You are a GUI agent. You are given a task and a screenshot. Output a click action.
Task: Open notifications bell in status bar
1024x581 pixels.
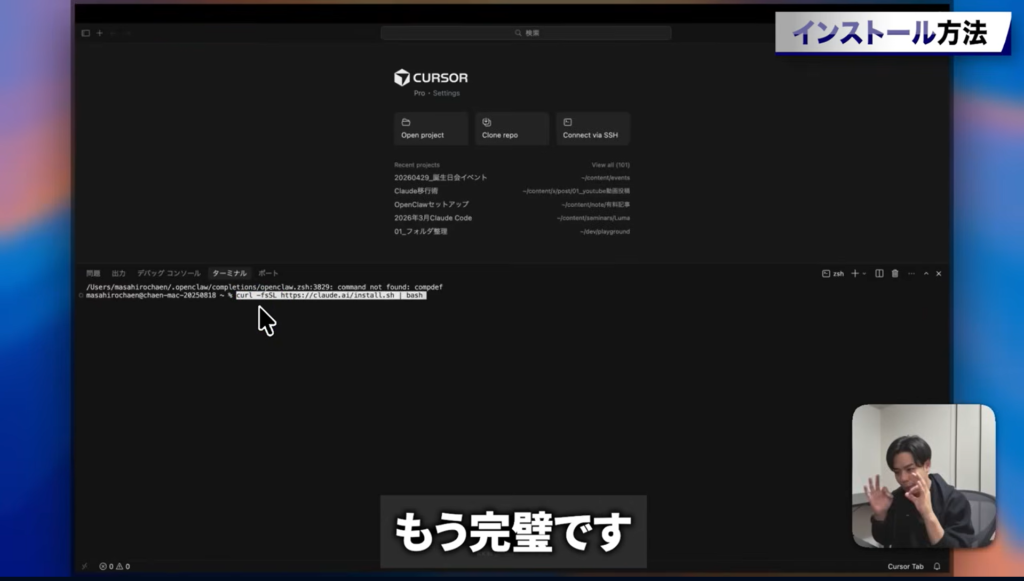[937, 566]
